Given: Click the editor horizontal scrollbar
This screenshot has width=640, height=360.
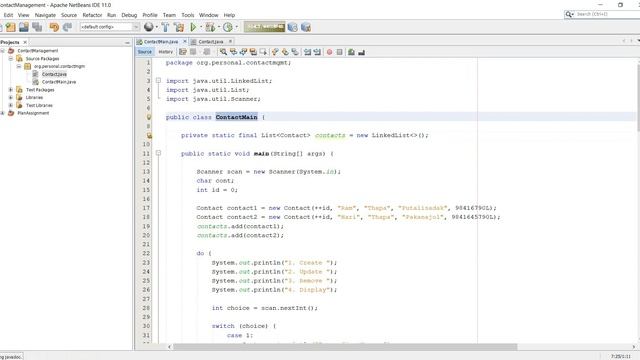Looking at the screenshot, I should [345, 347].
